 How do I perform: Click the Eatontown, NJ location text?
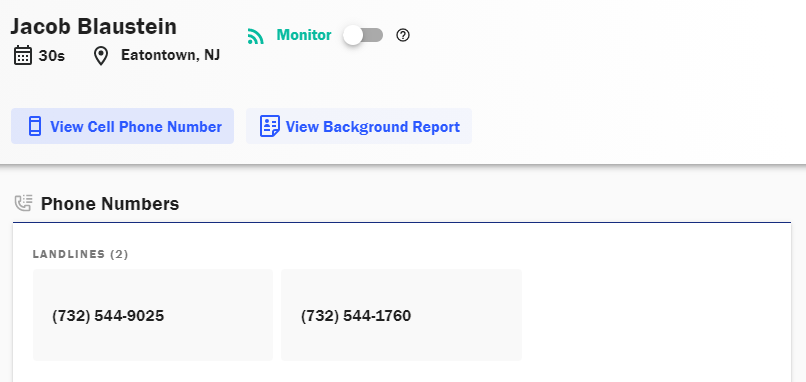pos(171,55)
